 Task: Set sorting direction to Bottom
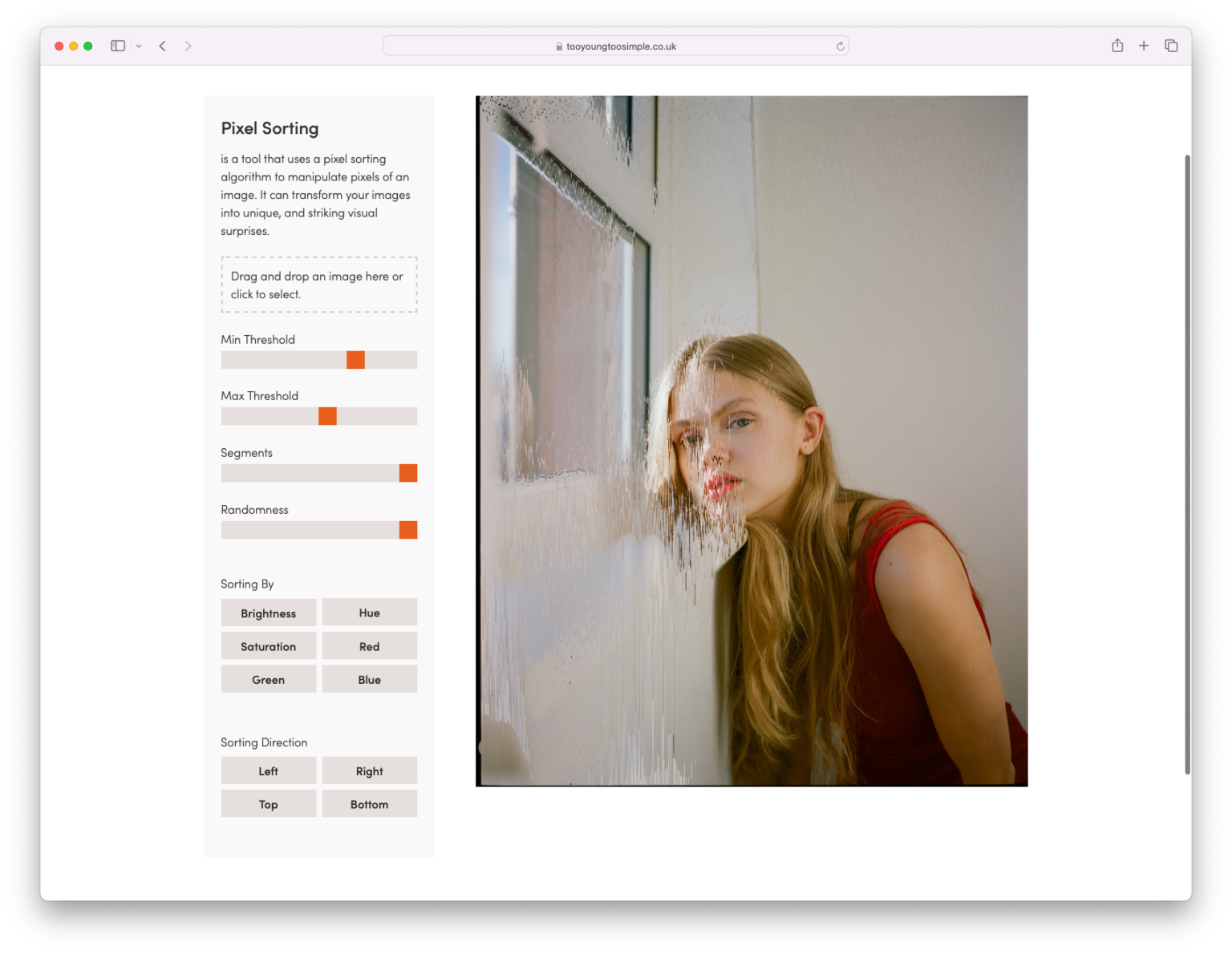coord(370,804)
